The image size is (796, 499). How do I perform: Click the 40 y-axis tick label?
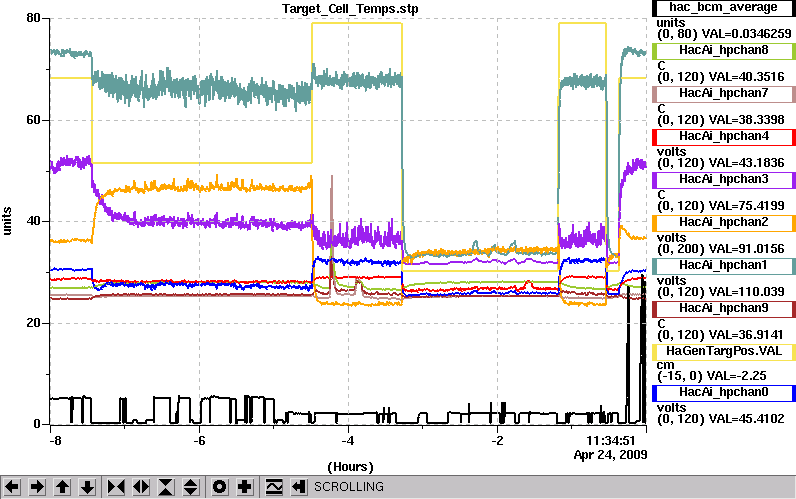33,222
